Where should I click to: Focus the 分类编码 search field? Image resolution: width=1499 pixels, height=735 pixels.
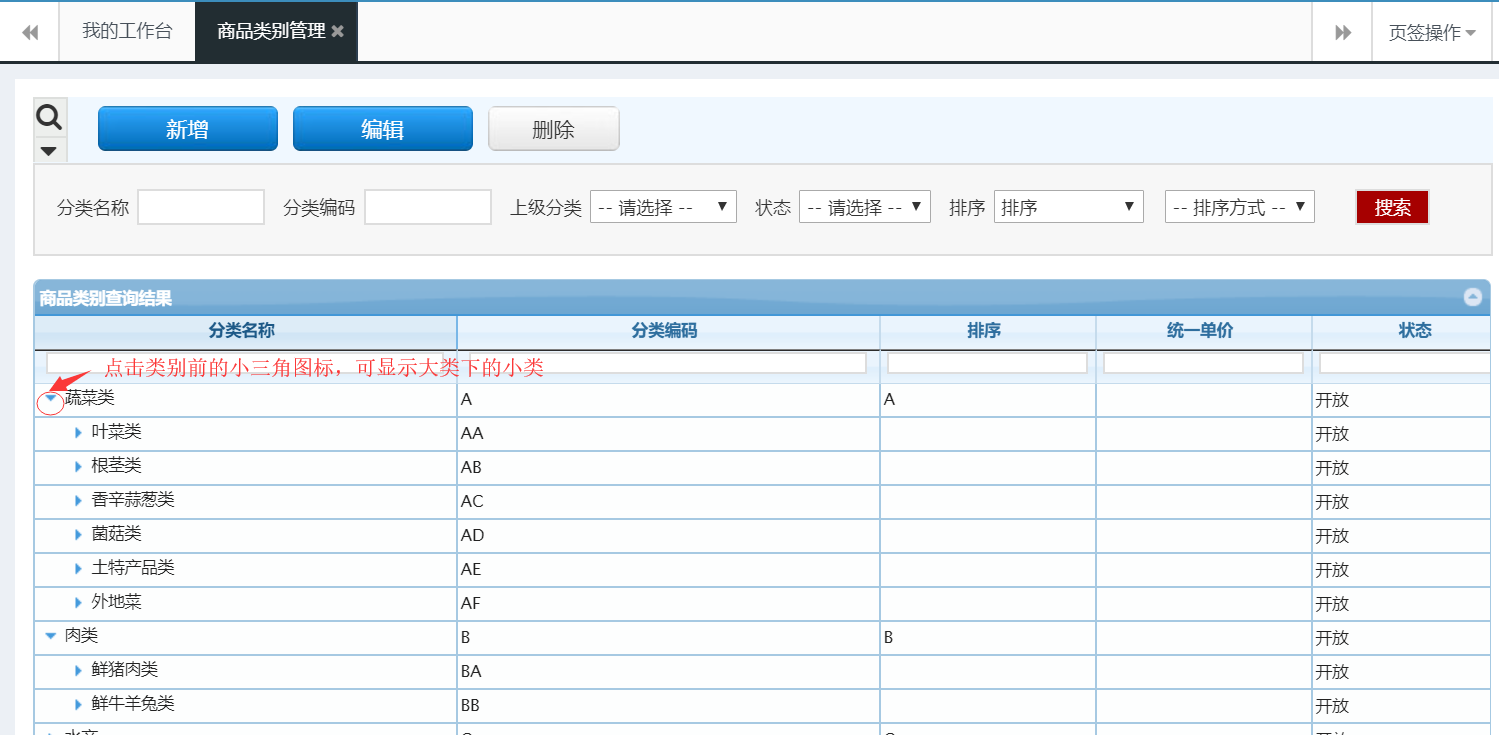(428, 207)
